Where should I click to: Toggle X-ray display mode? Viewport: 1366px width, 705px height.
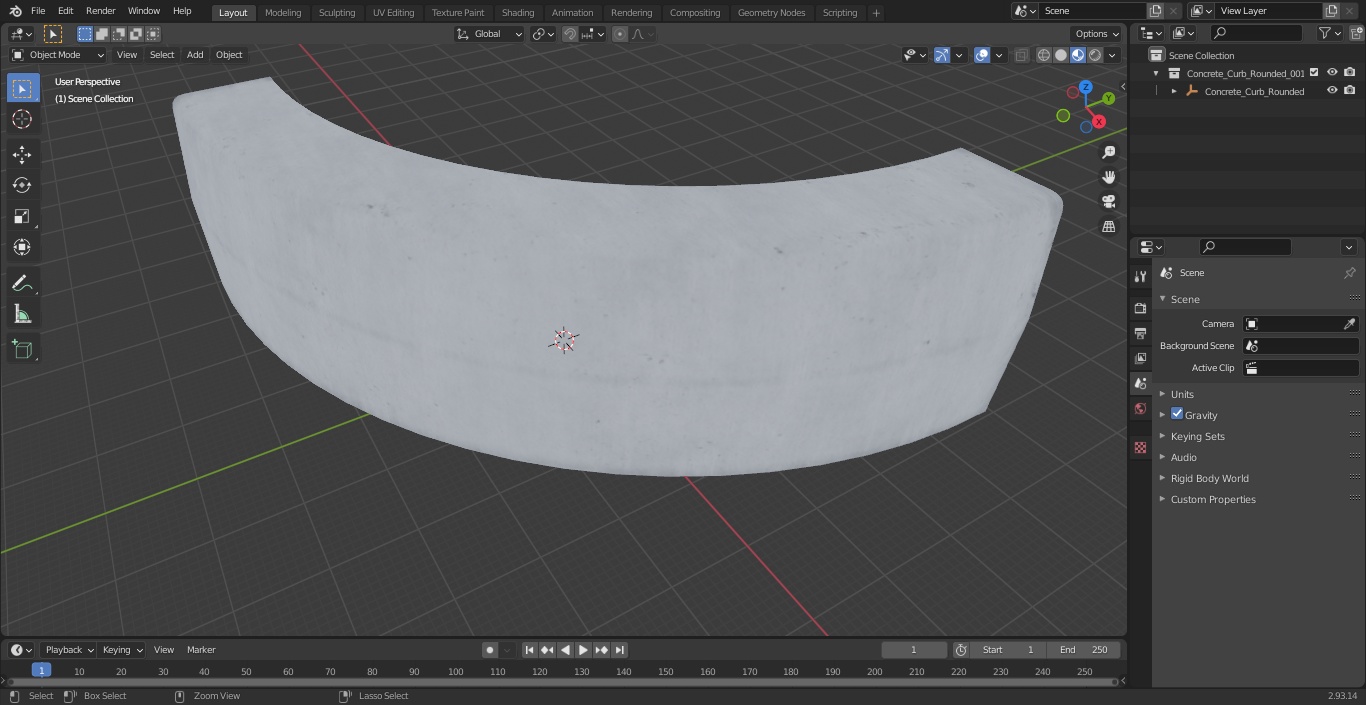click(x=1021, y=55)
